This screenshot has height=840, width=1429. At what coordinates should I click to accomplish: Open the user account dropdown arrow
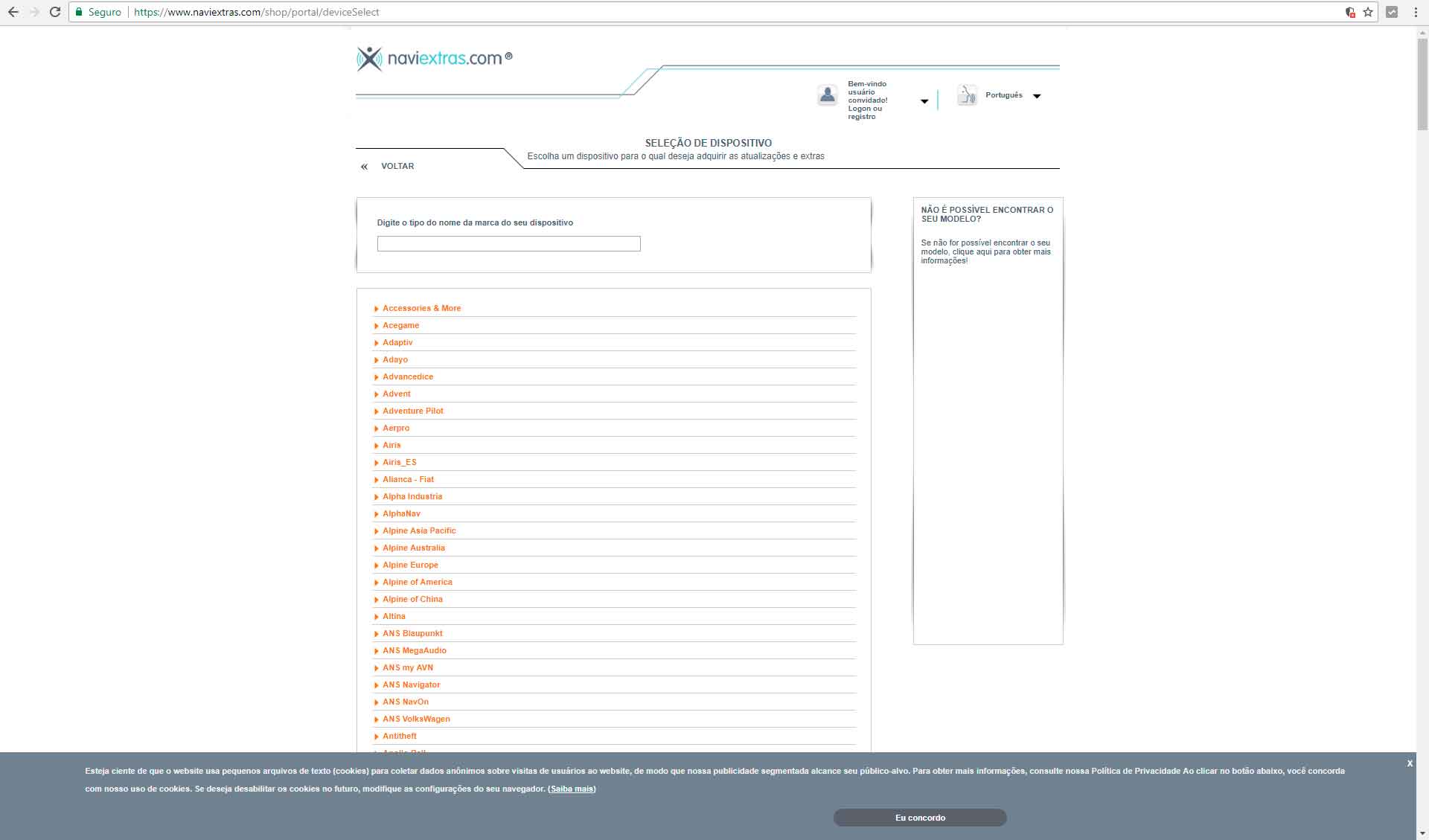click(924, 101)
